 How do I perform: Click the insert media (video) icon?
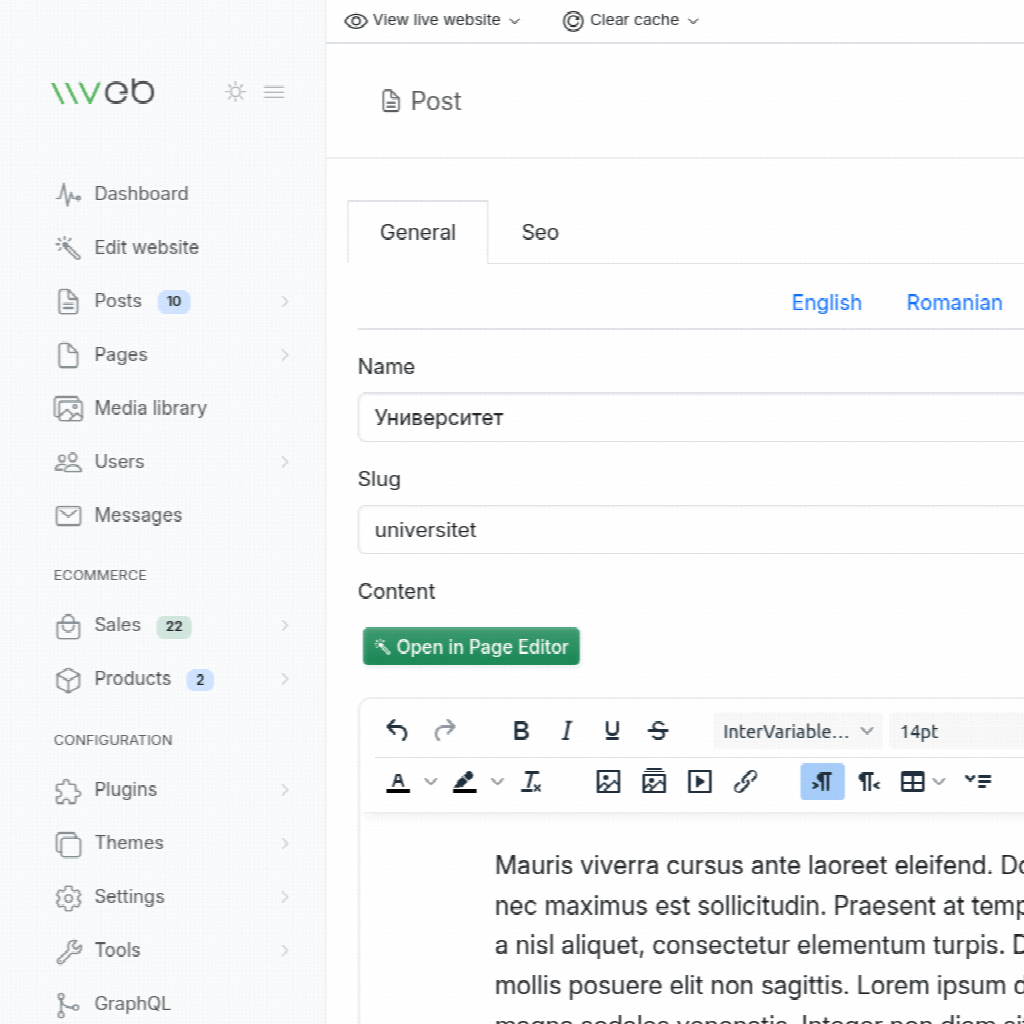point(700,782)
